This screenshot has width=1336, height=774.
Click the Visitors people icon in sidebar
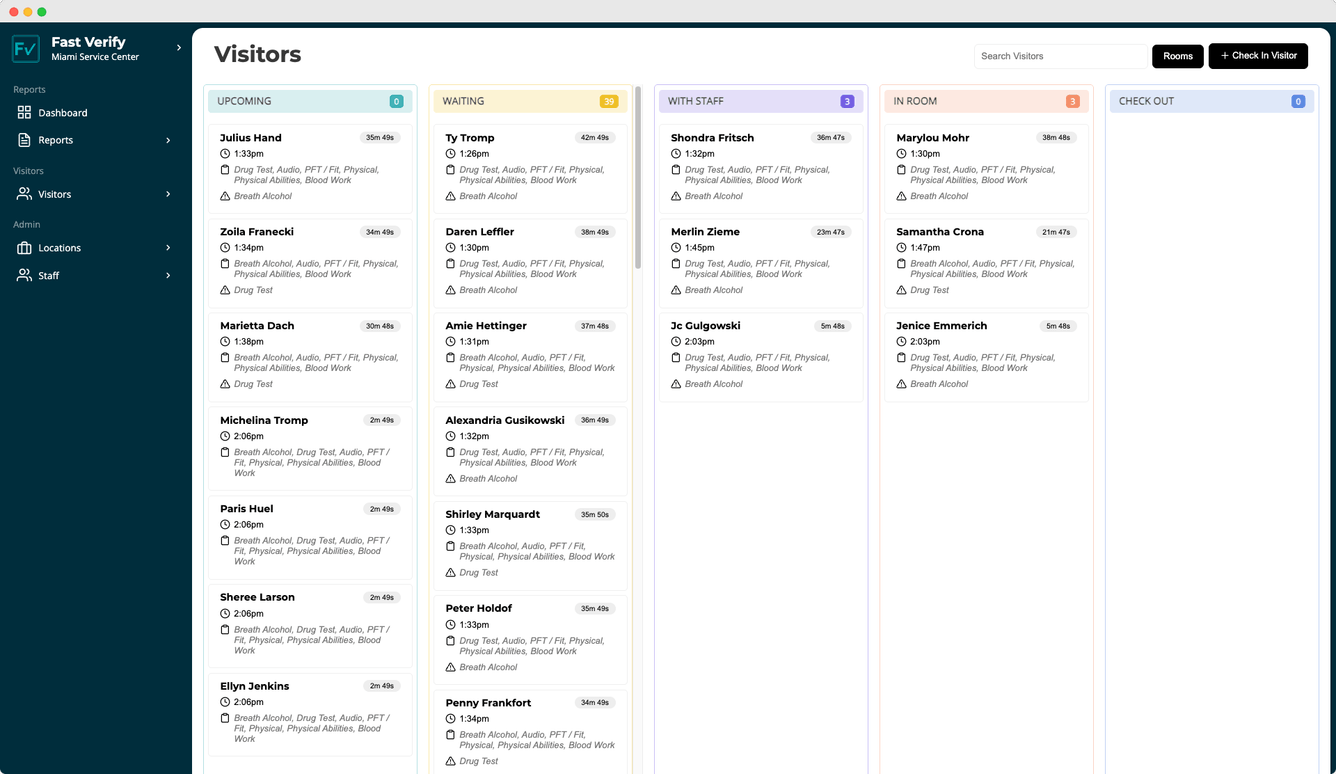24,194
